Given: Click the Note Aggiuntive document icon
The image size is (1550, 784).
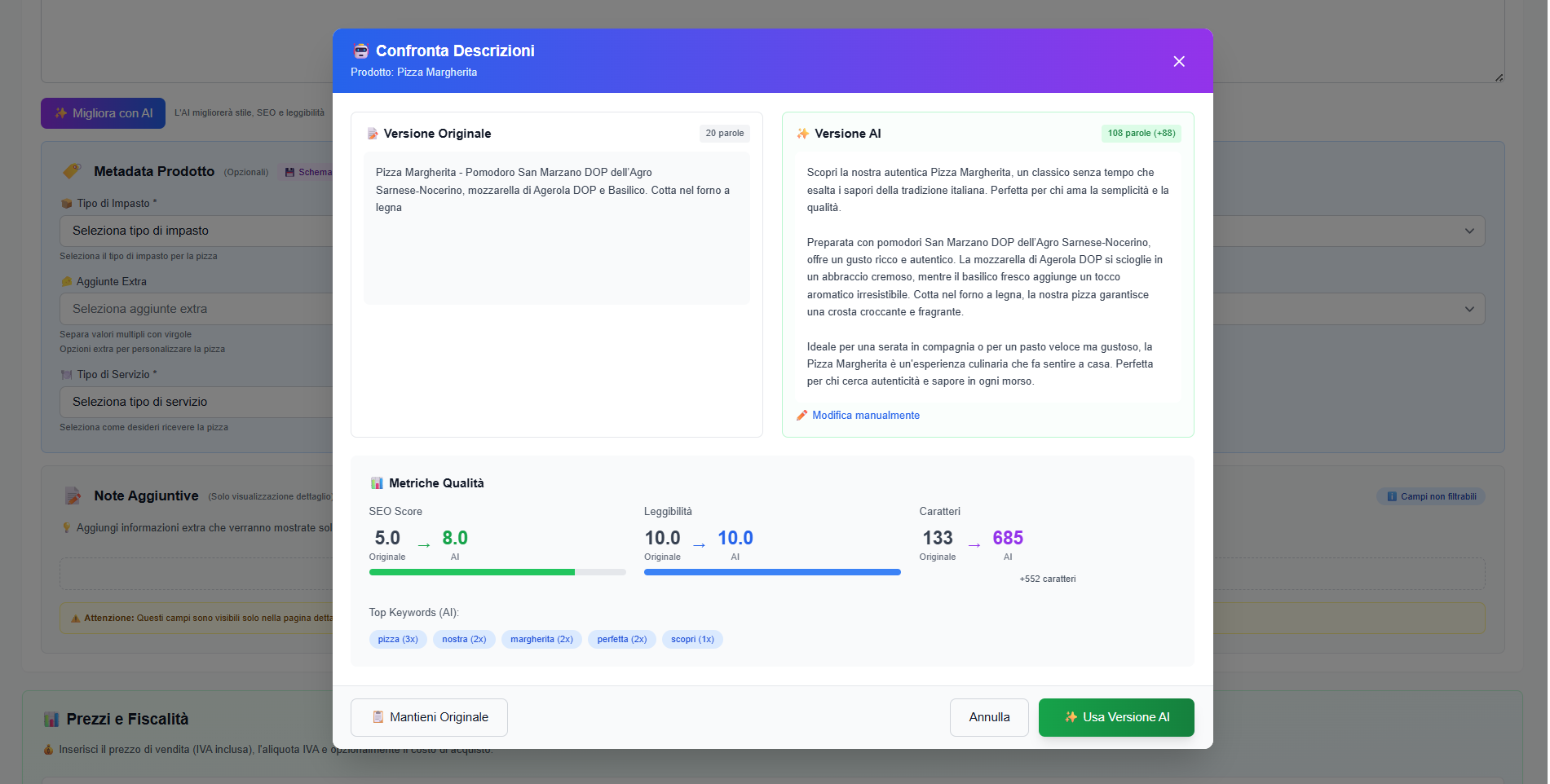Looking at the screenshot, I should pyautogui.click(x=73, y=496).
